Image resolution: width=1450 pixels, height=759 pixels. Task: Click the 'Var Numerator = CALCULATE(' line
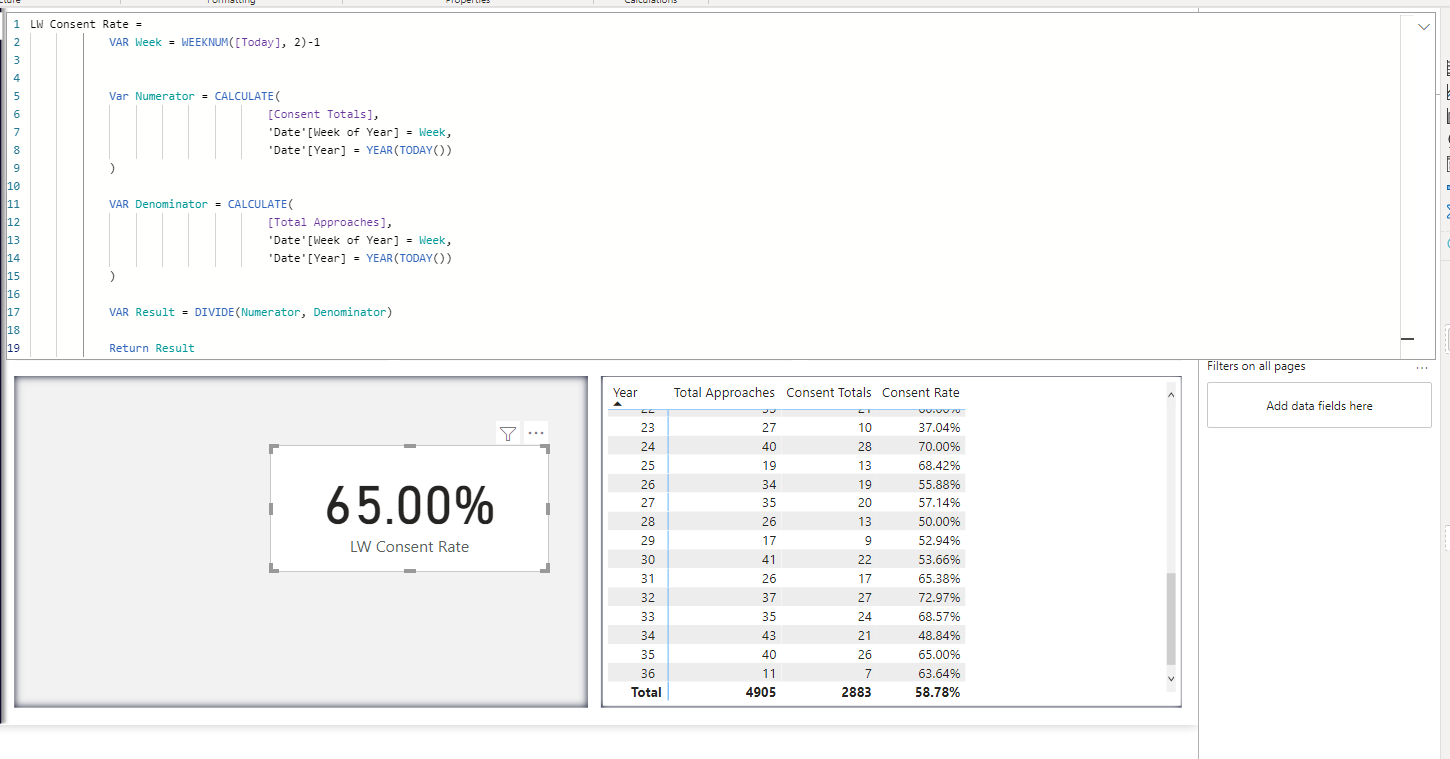coord(195,96)
